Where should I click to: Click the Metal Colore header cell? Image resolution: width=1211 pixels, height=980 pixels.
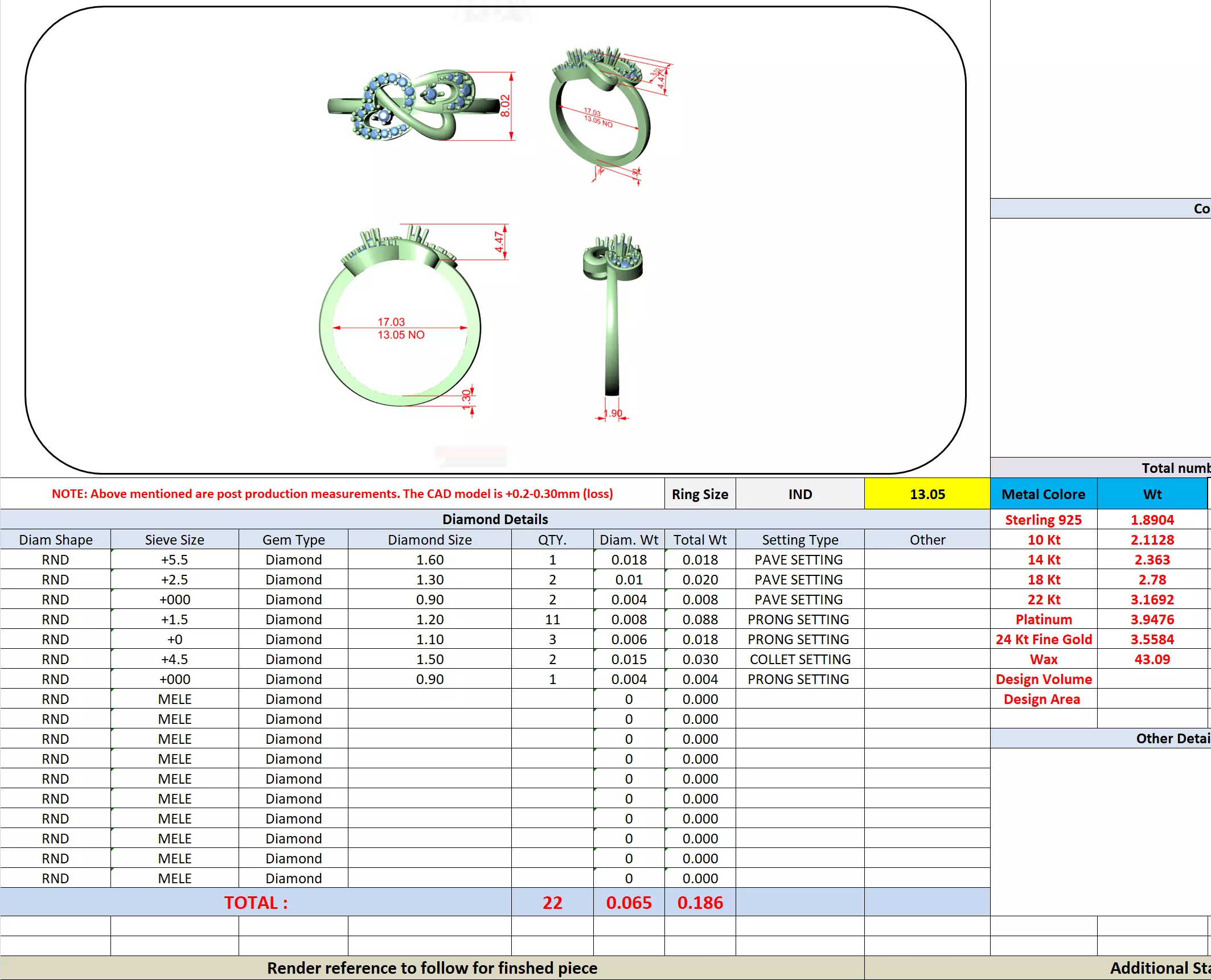point(1042,494)
